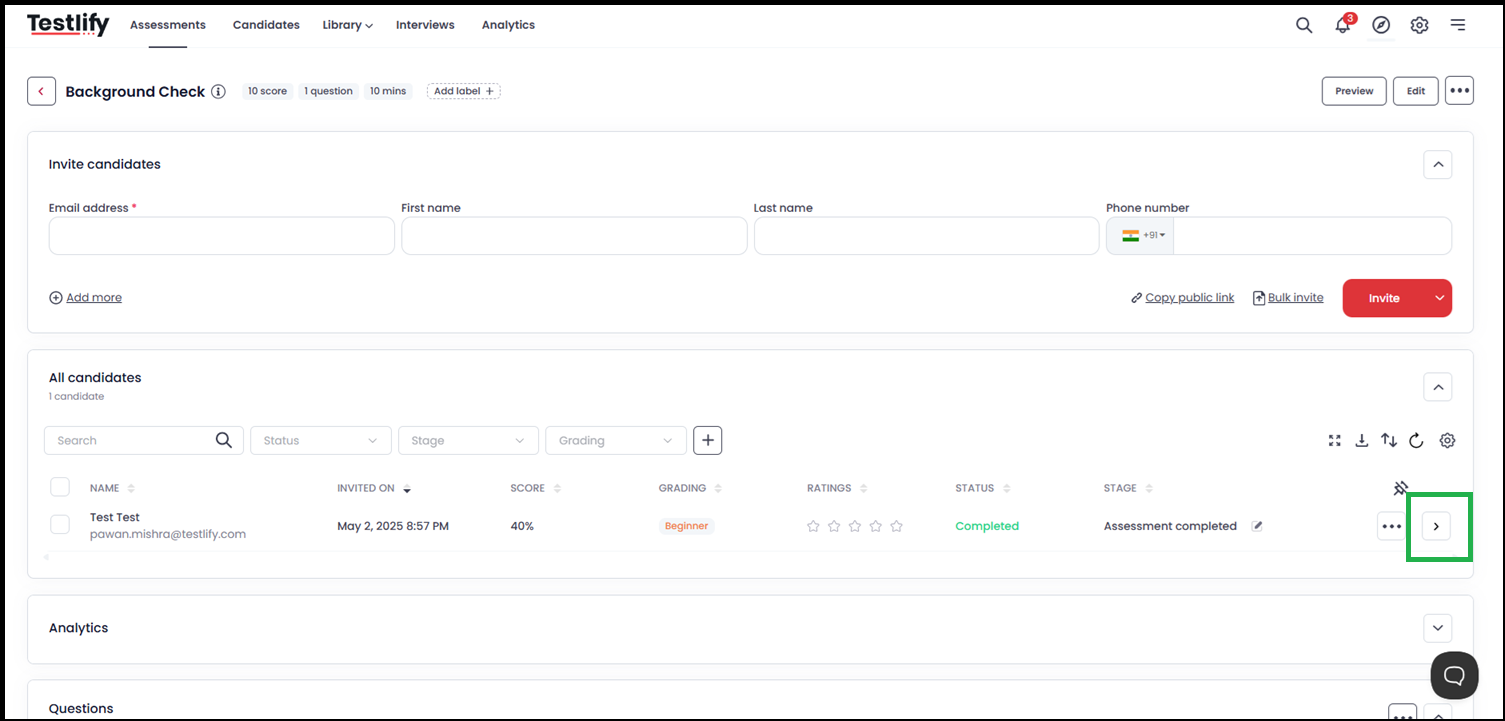This screenshot has height=721, width=1505.
Task: Open the Test Test row three-dot menu
Action: point(1391,526)
